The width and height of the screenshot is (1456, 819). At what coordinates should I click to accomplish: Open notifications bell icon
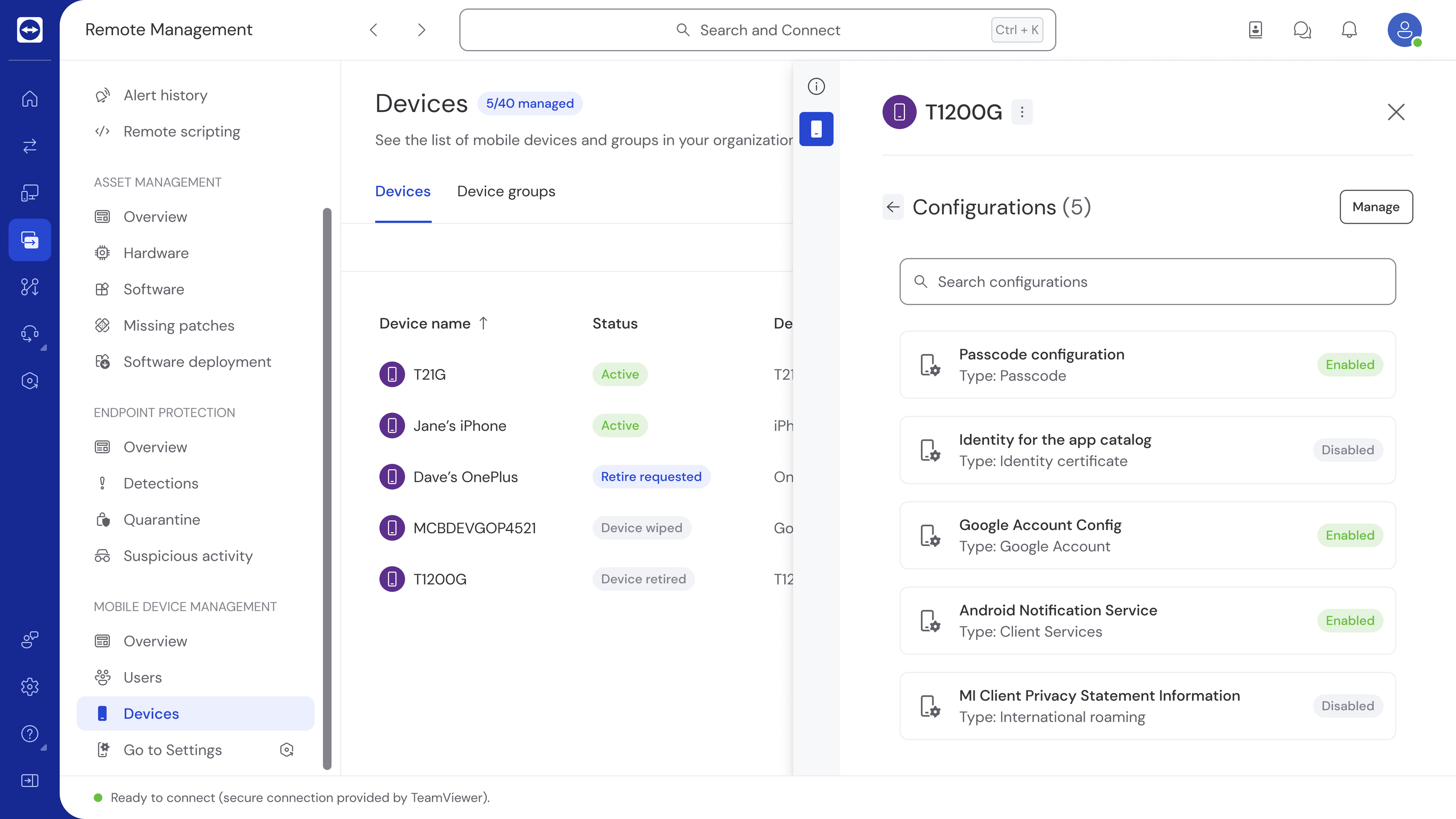coord(1349,30)
